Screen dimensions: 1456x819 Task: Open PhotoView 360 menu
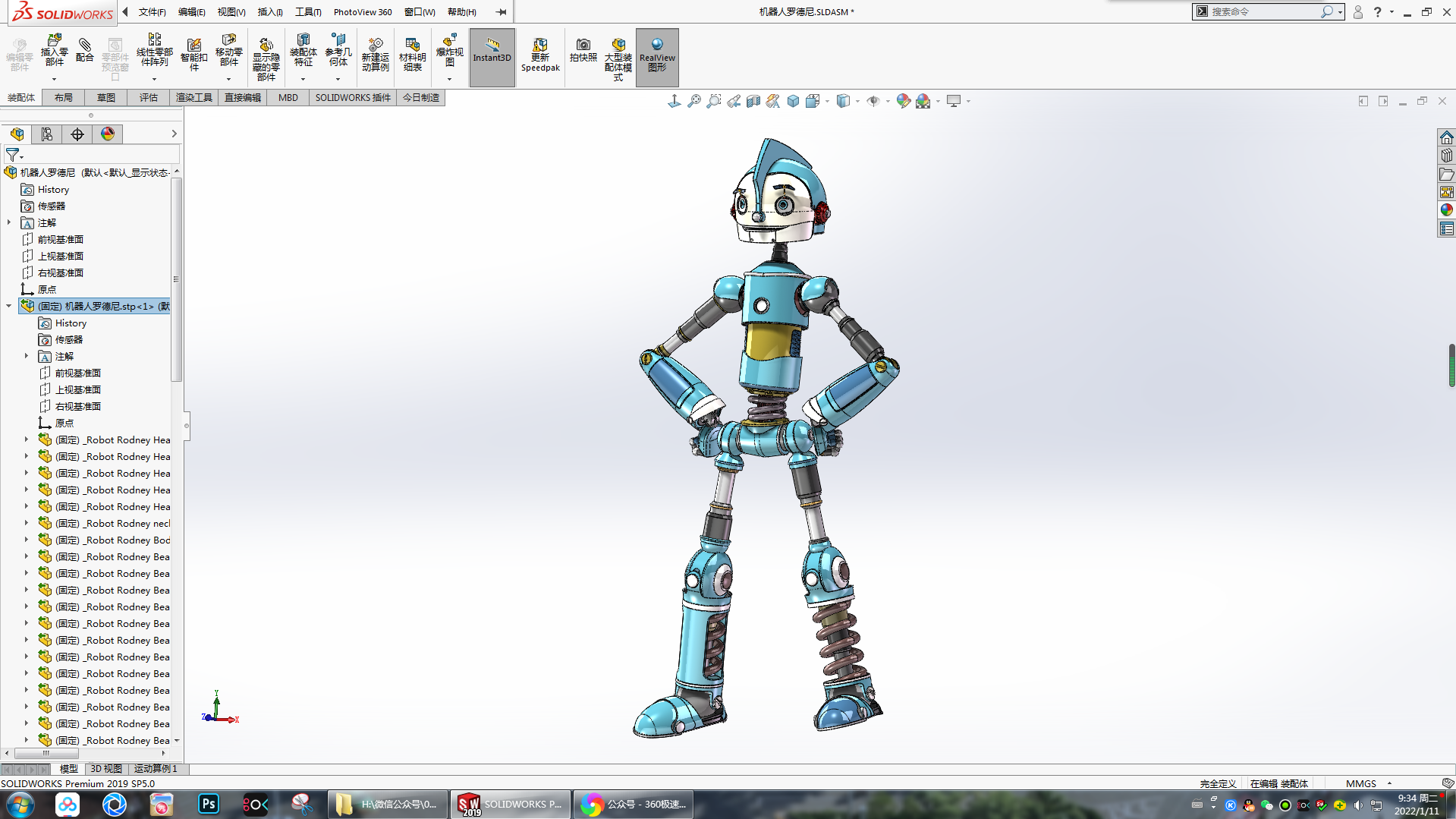(363, 12)
